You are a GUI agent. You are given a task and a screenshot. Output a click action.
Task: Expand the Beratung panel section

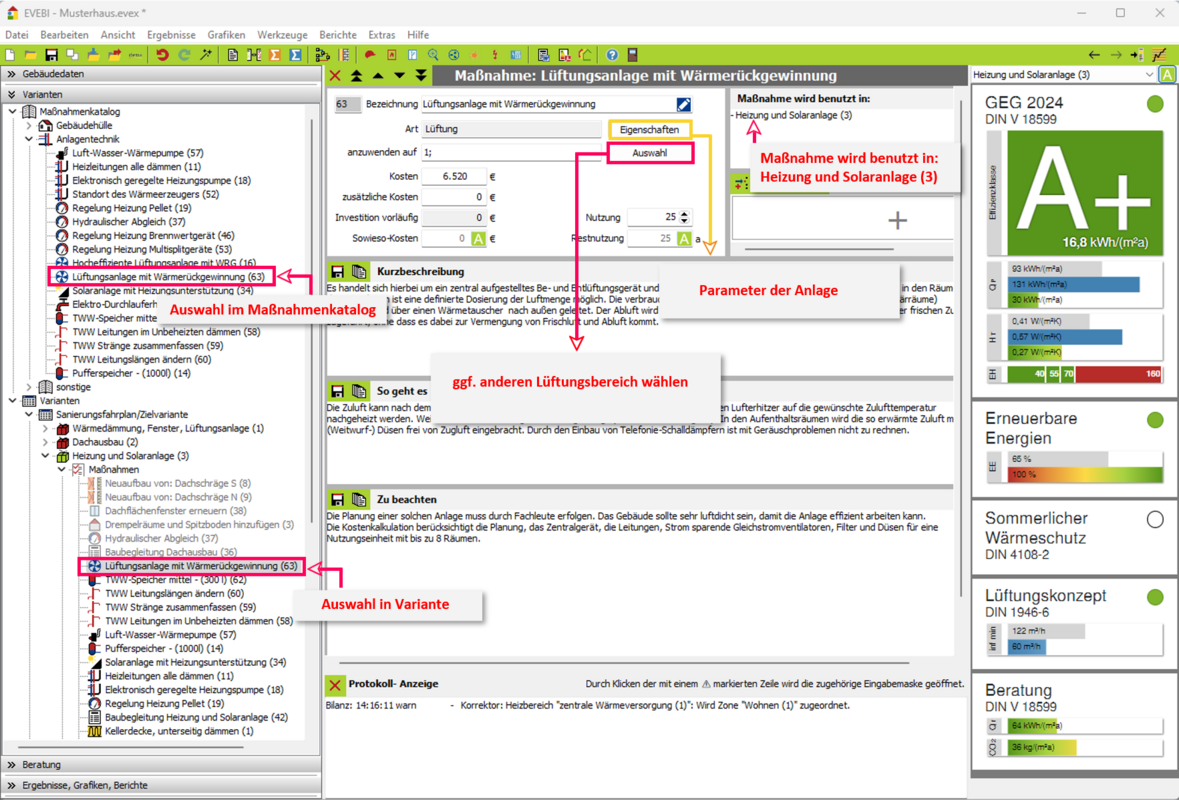click(x=12, y=765)
